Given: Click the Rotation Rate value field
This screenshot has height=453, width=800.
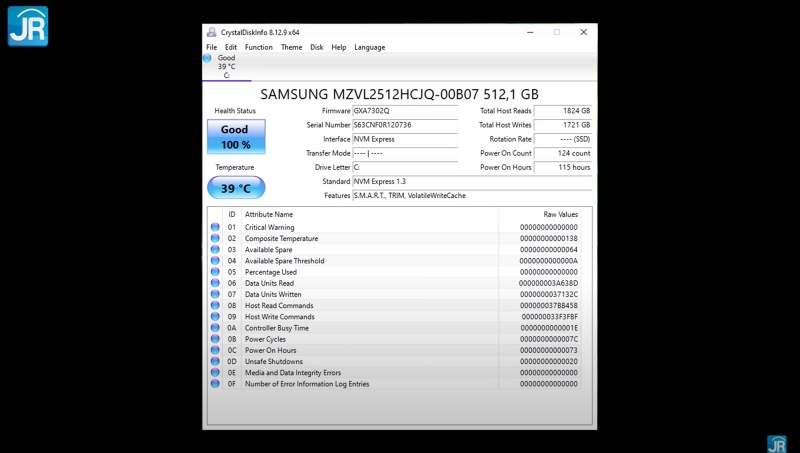Looking at the screenshot, I should point(563,139).
